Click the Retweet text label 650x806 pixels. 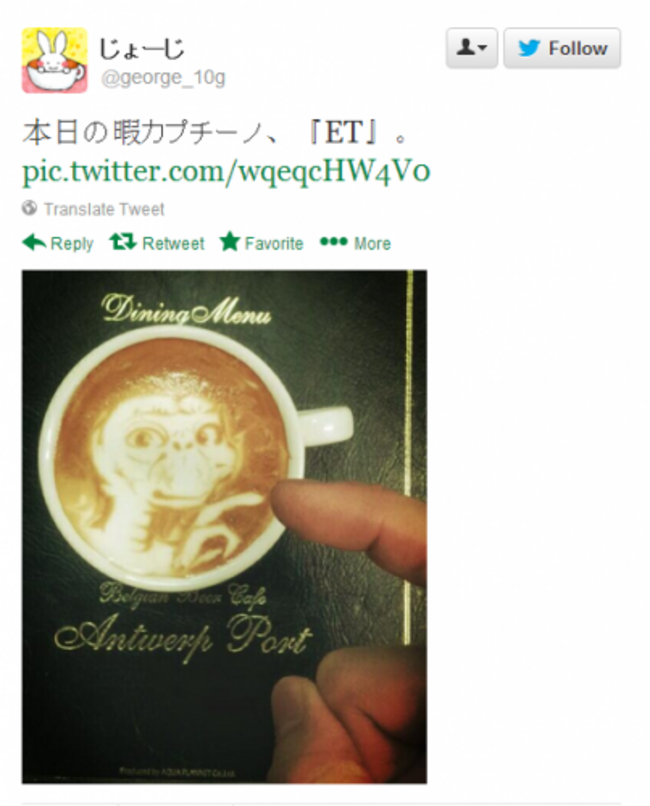173,243
